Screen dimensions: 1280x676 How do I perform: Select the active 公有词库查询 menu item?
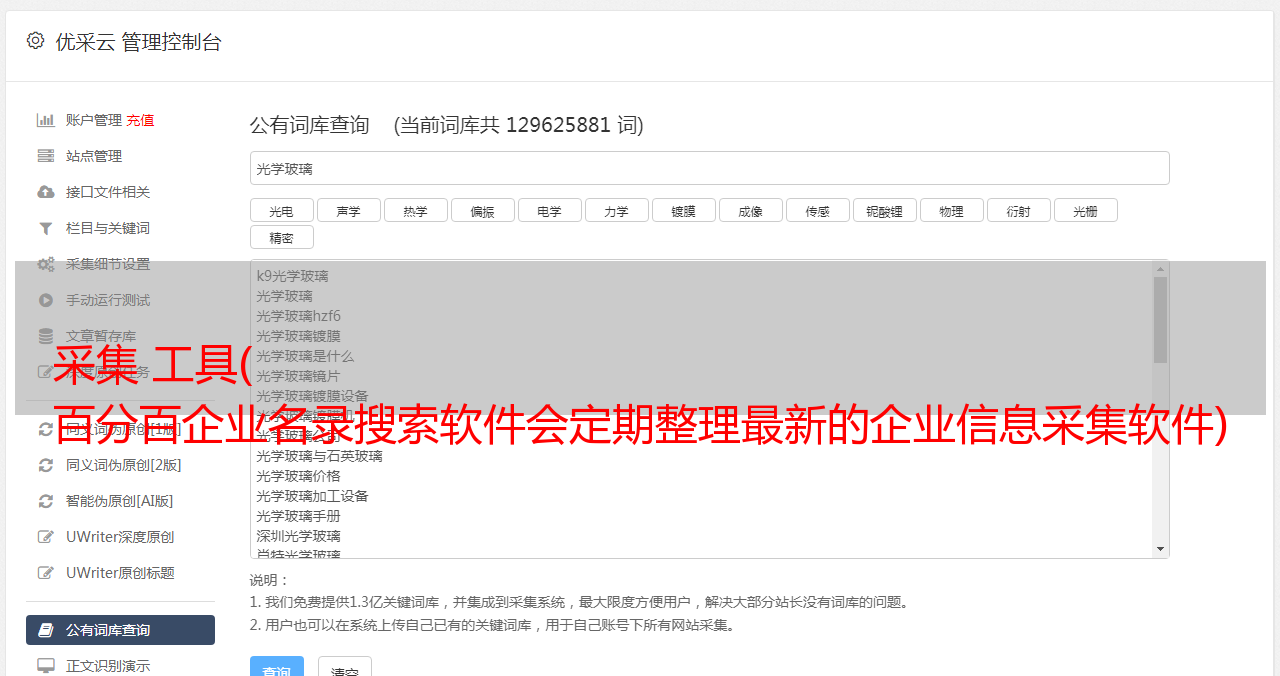tap(120, 630)
